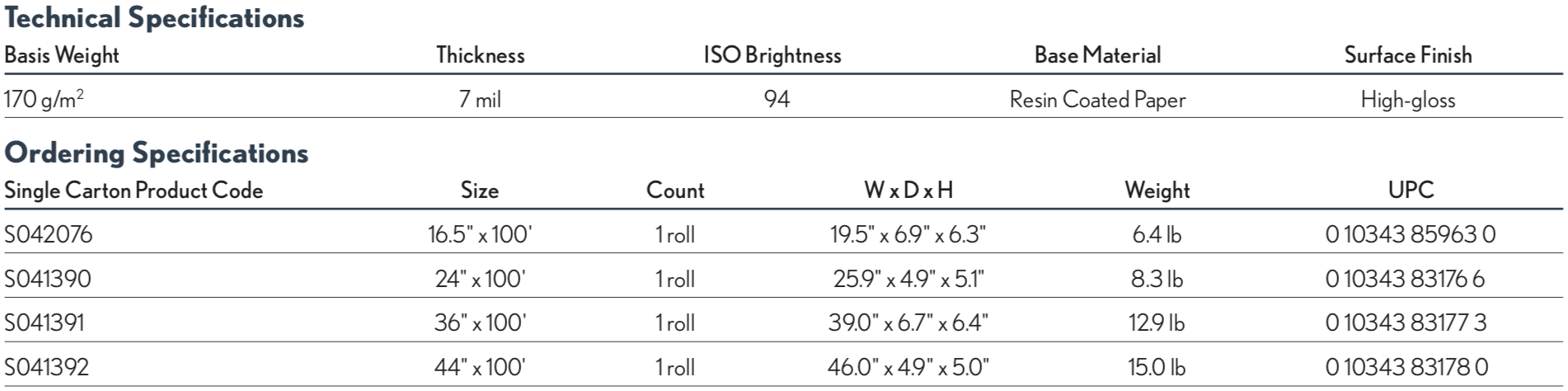Image resolution: width=1568 pixels, height=391 pixels.
Task: Click UPC 0 10343 85963 0
Action: pyautogui.click(x=1410, y=235)
